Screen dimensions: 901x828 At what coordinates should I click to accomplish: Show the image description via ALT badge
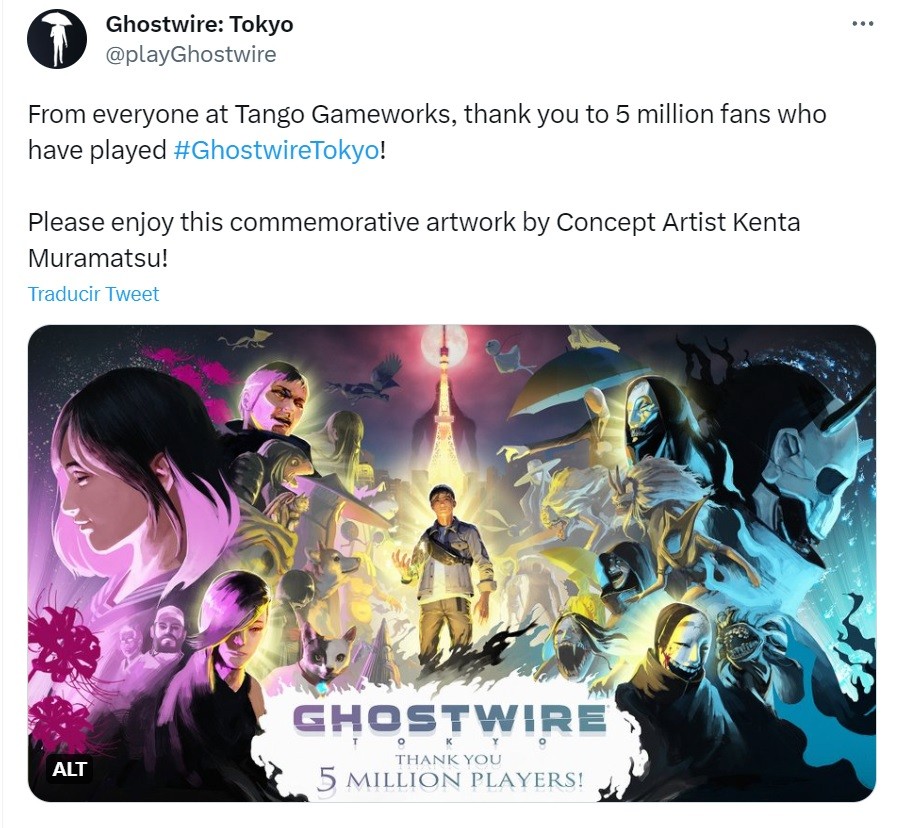[x=70, y=769]
